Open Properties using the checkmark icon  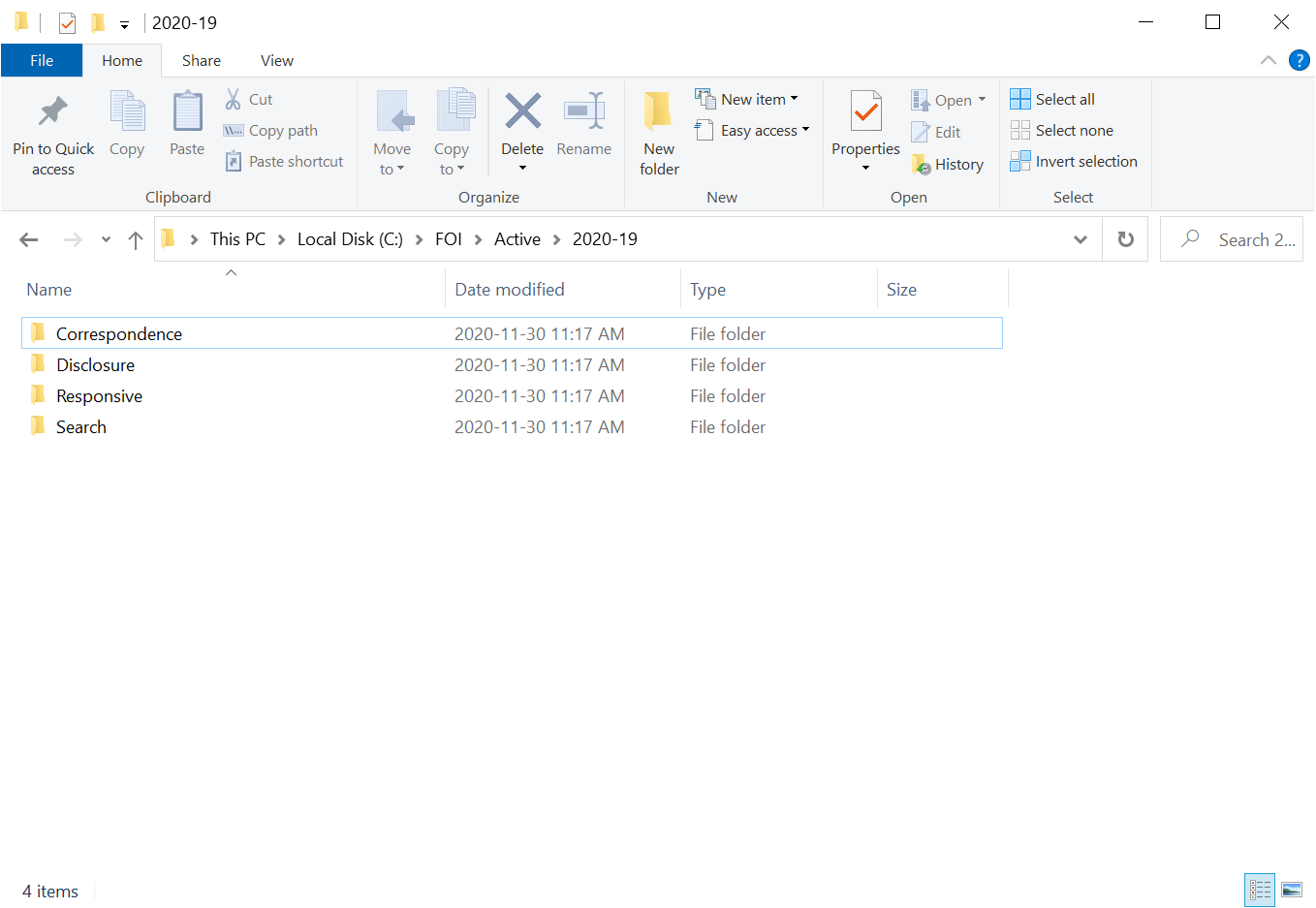click(865, 112)
